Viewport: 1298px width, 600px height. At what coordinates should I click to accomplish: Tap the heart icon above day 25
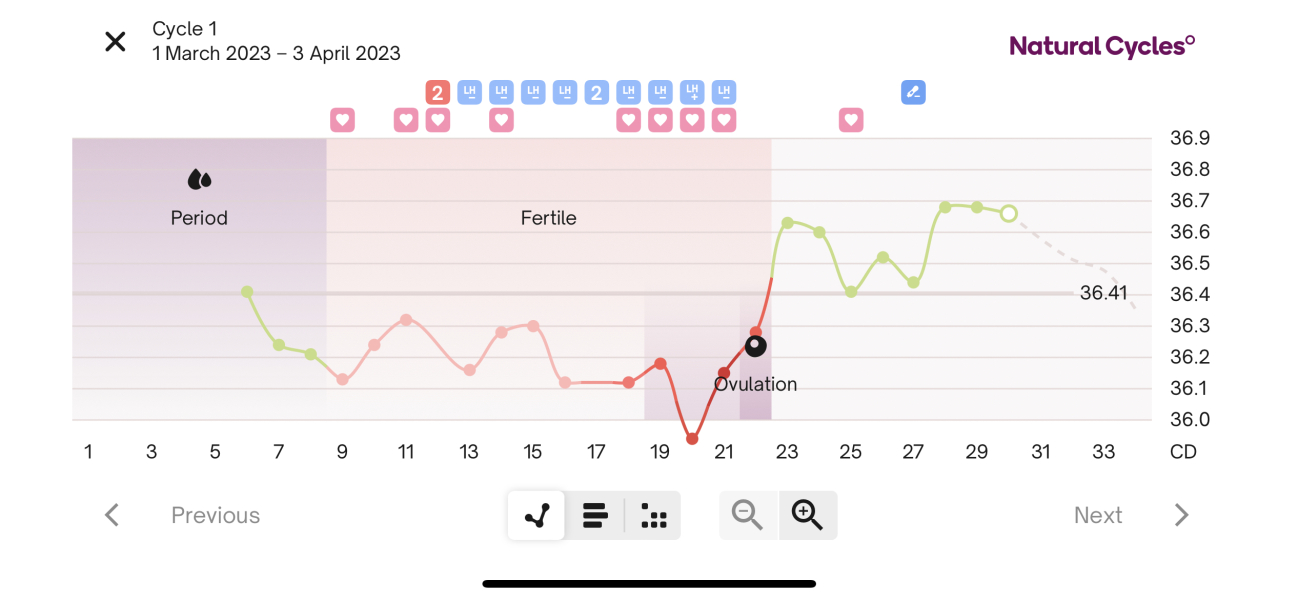click(850, 120)
